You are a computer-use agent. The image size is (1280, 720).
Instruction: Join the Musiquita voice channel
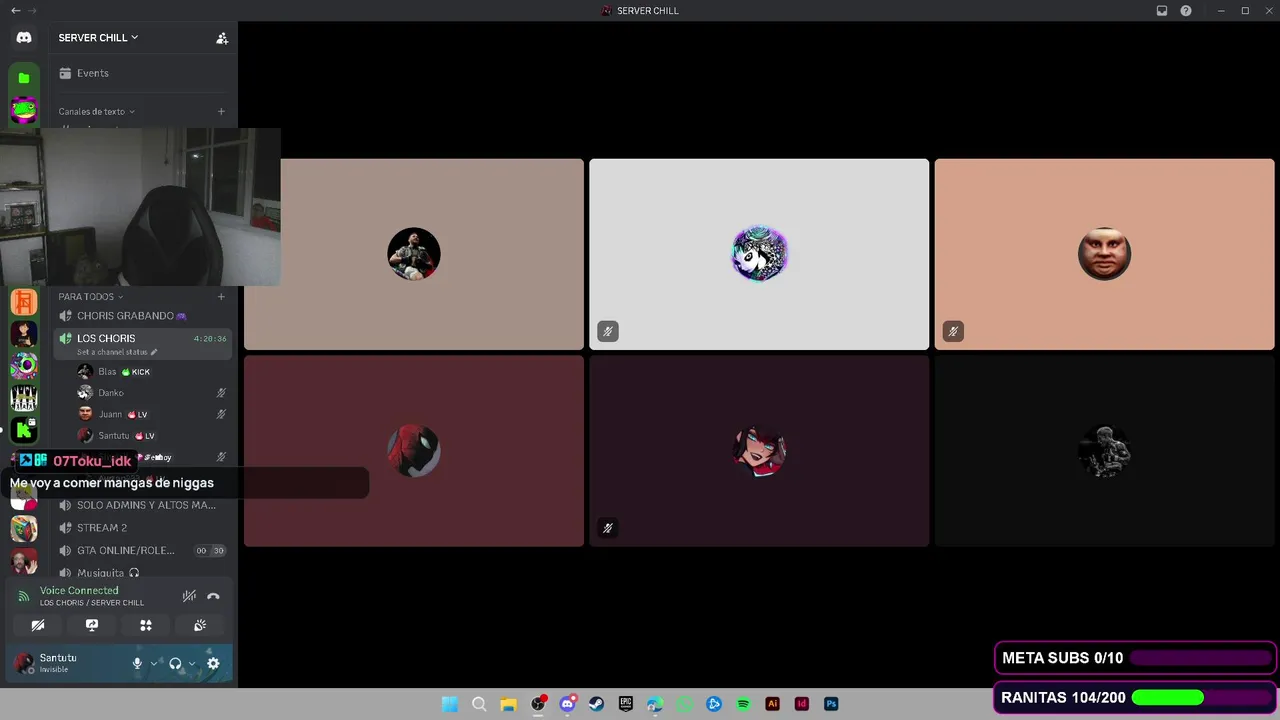click(143, 573)
